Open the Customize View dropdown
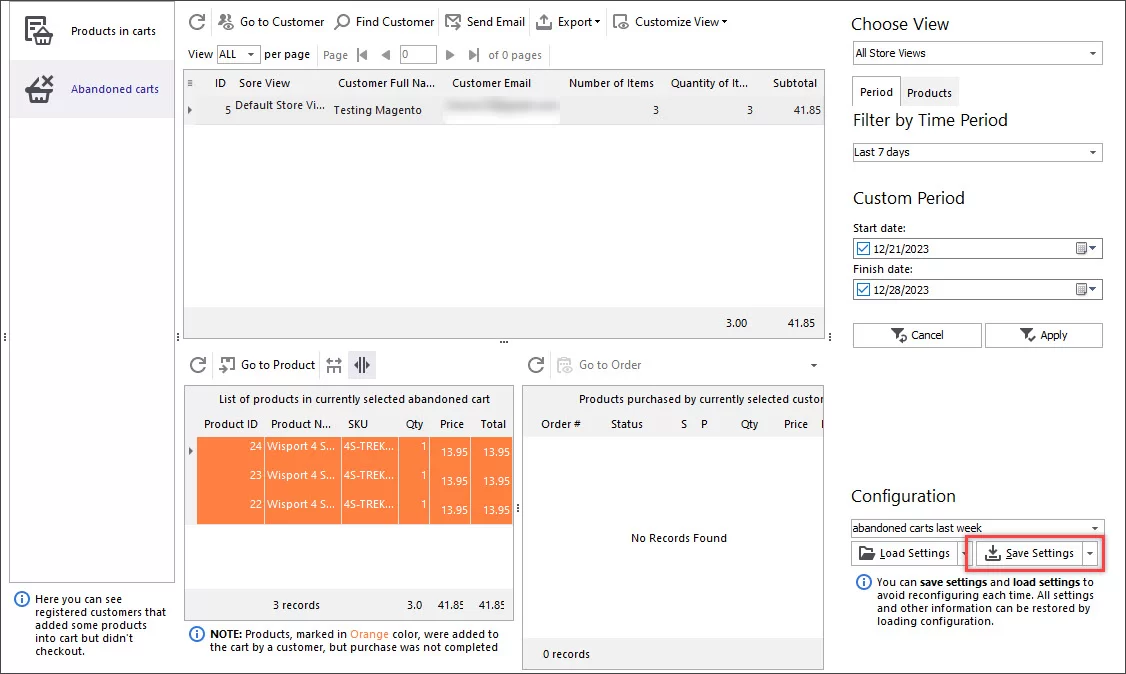Screen dimensions: 1126x674 670,22
